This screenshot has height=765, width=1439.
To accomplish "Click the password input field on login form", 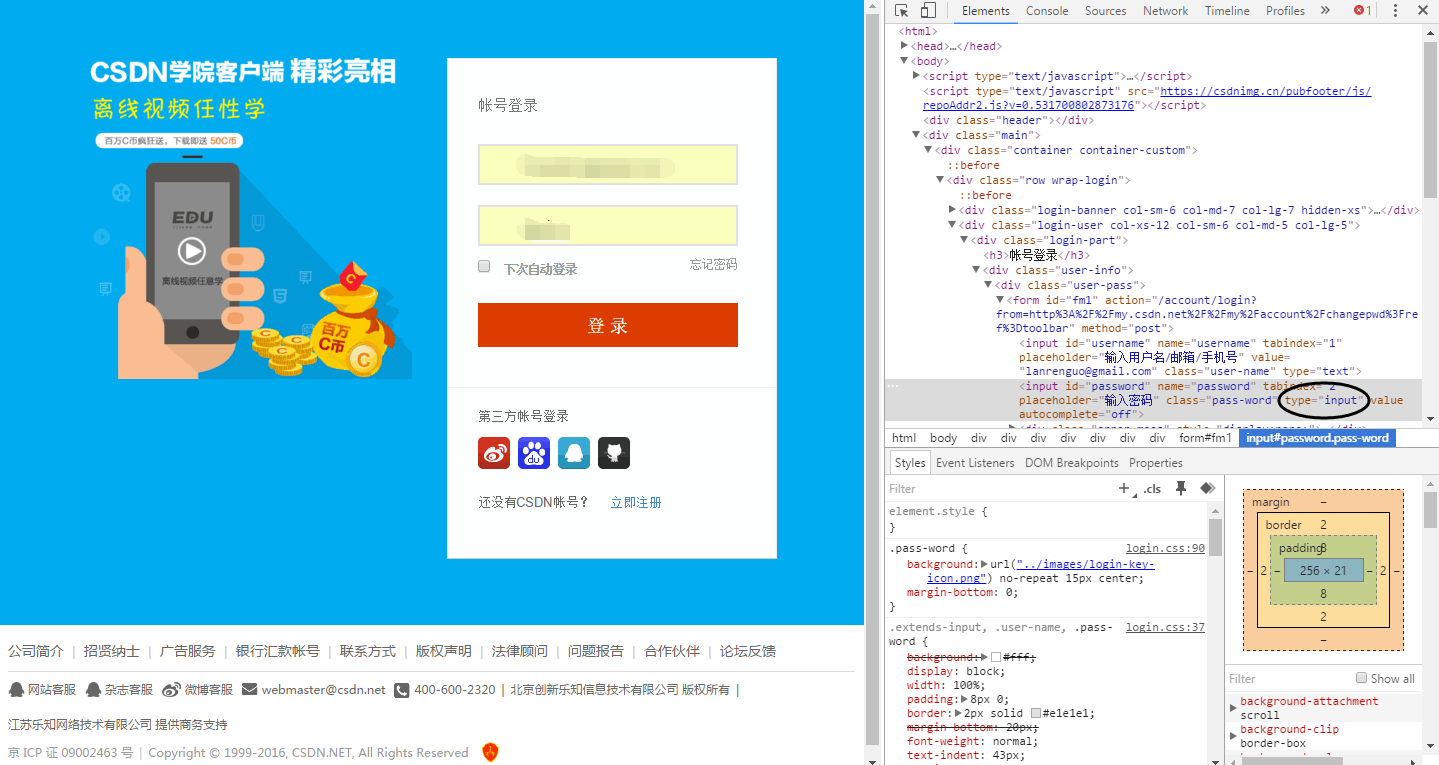I will coord(608,225).
